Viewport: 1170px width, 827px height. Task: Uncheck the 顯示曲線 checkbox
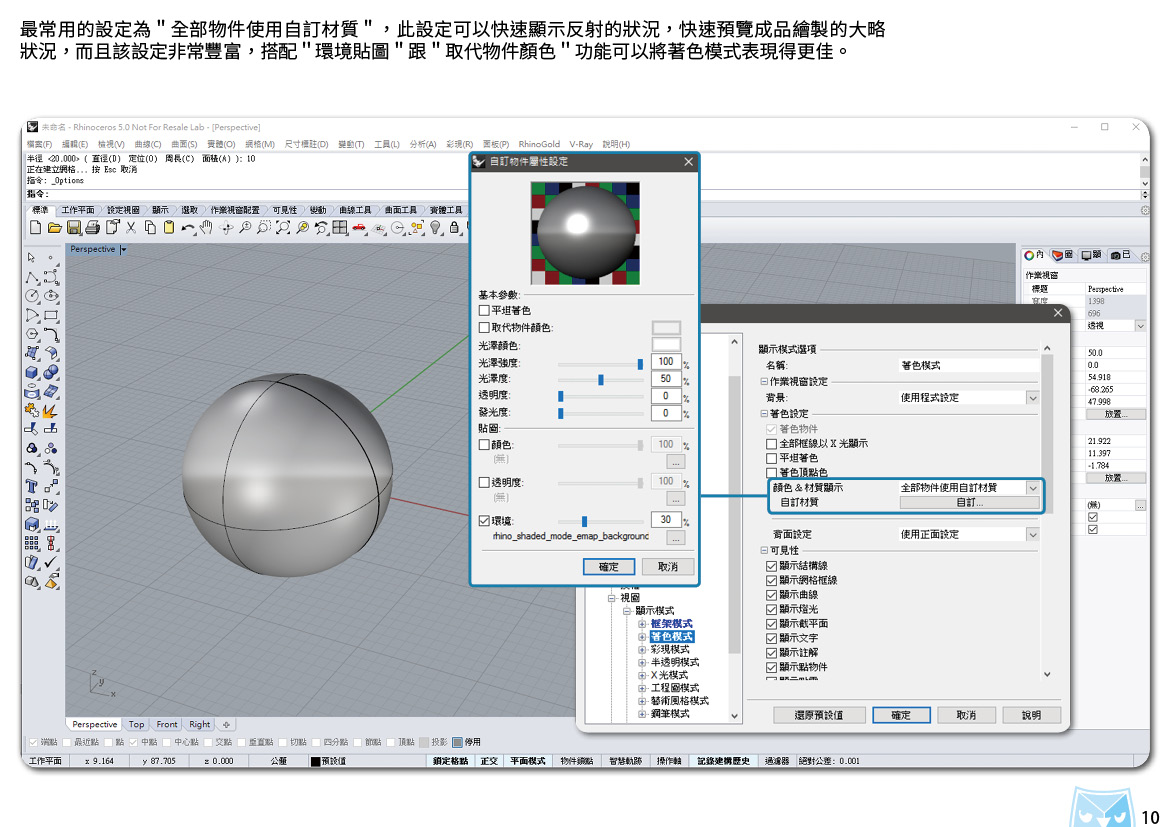click(x=772, y=595)
